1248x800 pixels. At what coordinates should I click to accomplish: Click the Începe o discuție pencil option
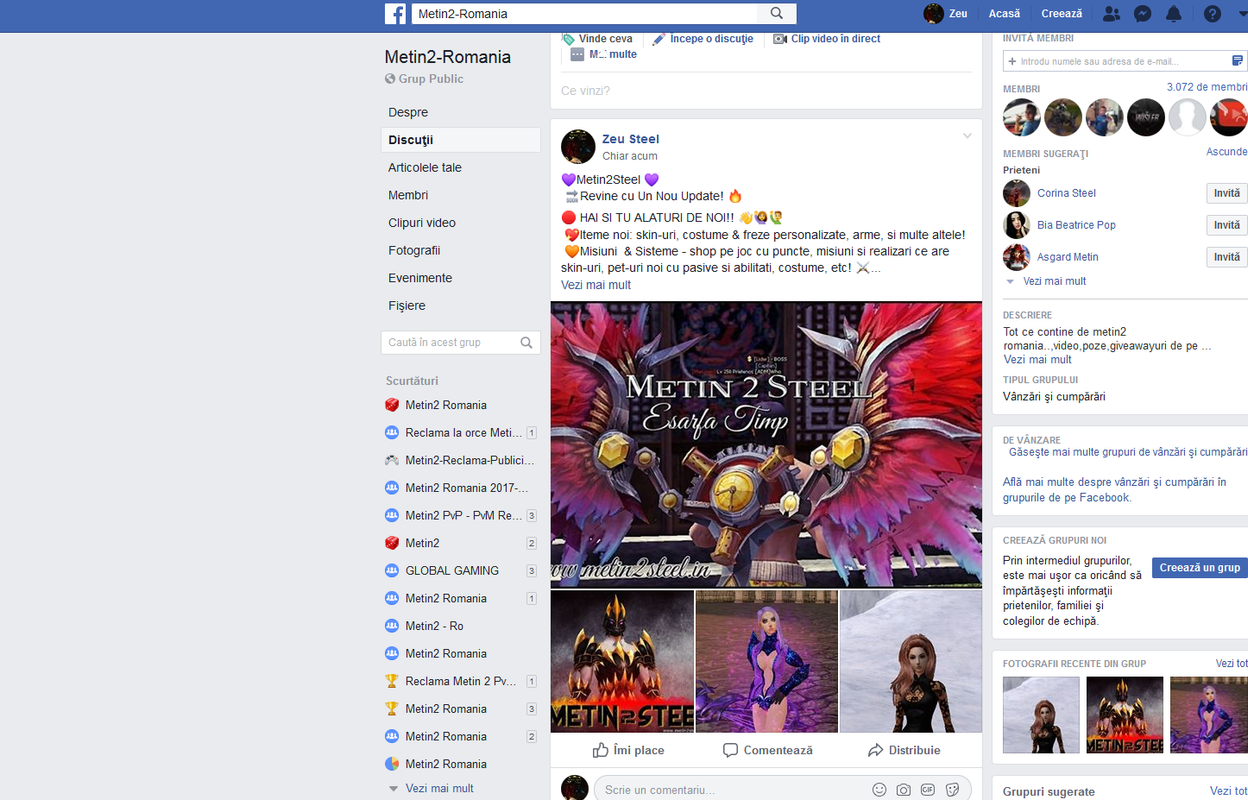click(x=702, y=39)
